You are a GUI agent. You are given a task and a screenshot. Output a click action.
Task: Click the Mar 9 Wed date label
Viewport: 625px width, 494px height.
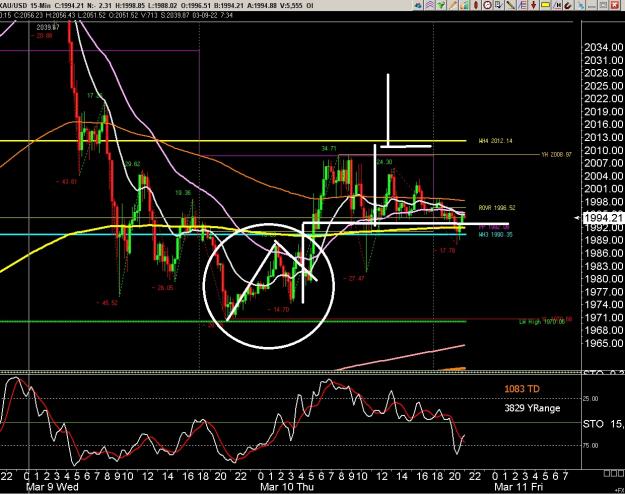coord(52,487)
